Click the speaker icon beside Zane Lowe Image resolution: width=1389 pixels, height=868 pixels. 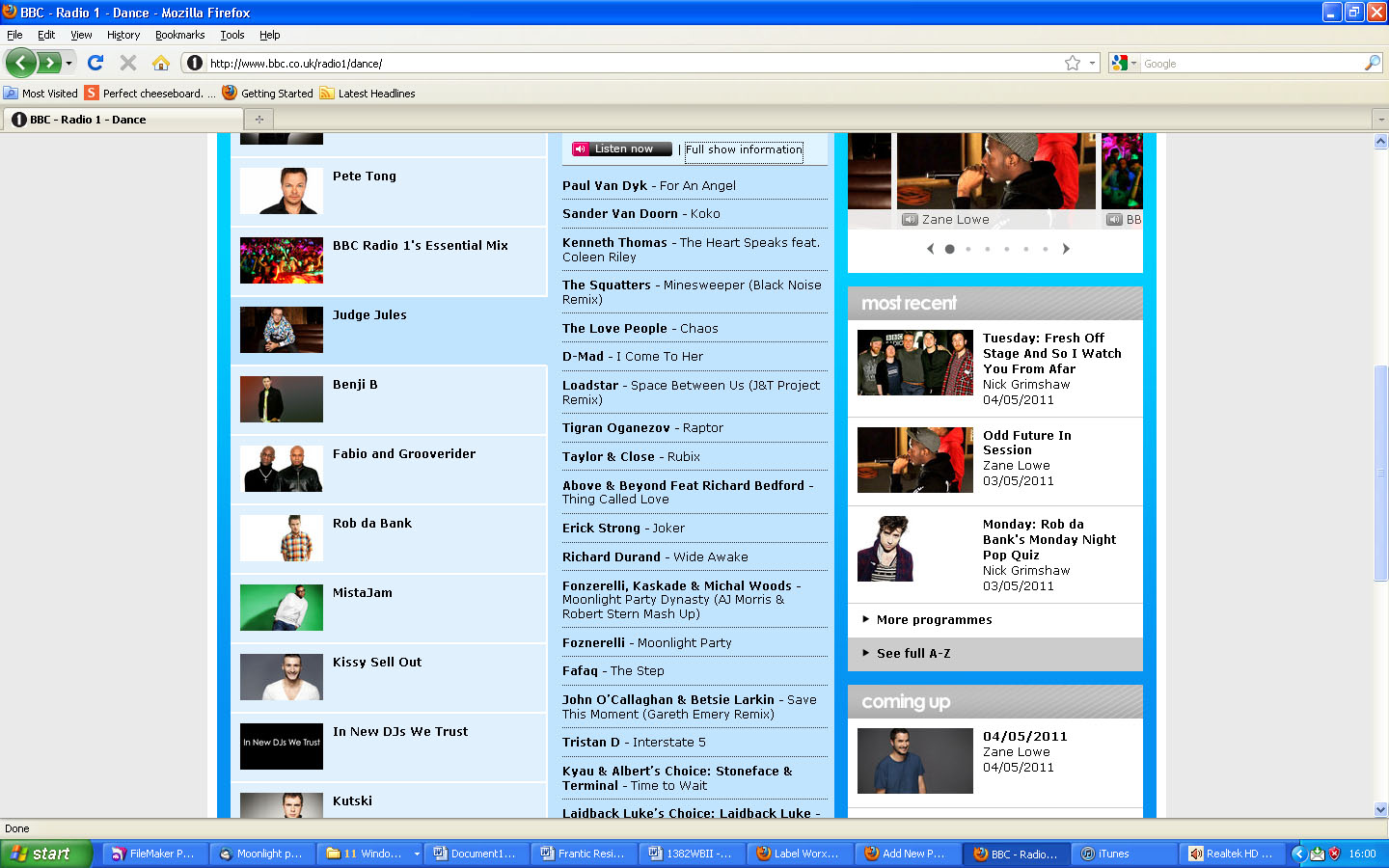pos(909,220)
